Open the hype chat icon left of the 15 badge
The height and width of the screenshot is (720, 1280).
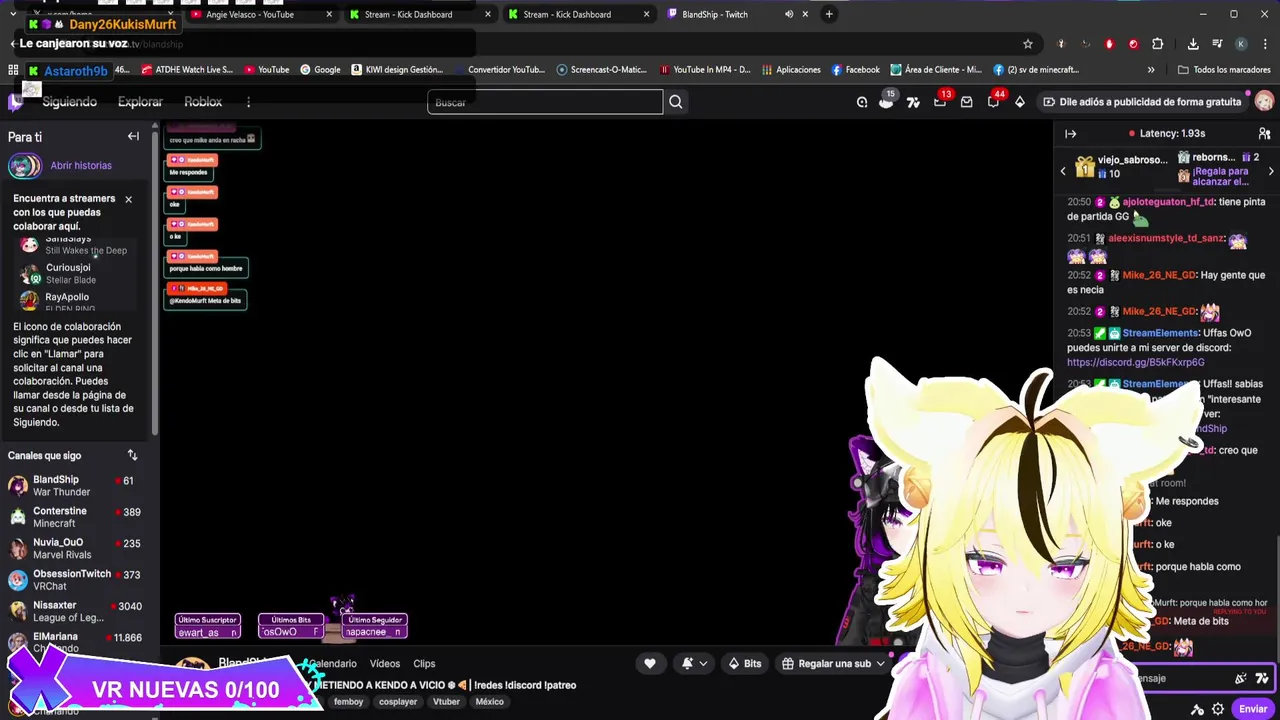point(862,102)
